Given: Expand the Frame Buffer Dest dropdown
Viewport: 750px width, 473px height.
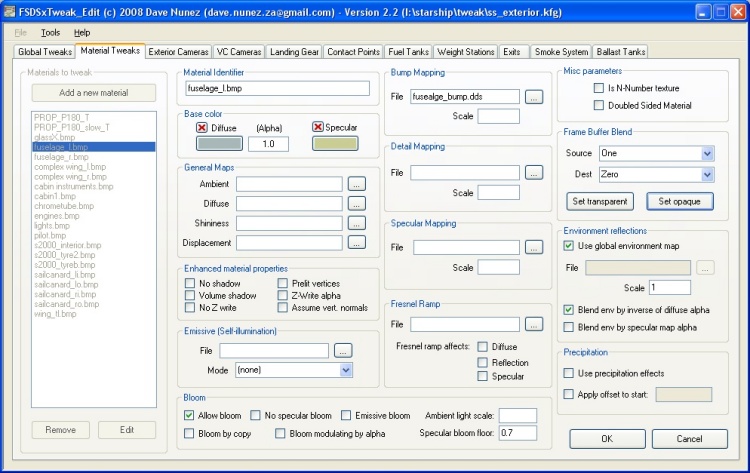Looking at the screenshot, I should [707, 174].
